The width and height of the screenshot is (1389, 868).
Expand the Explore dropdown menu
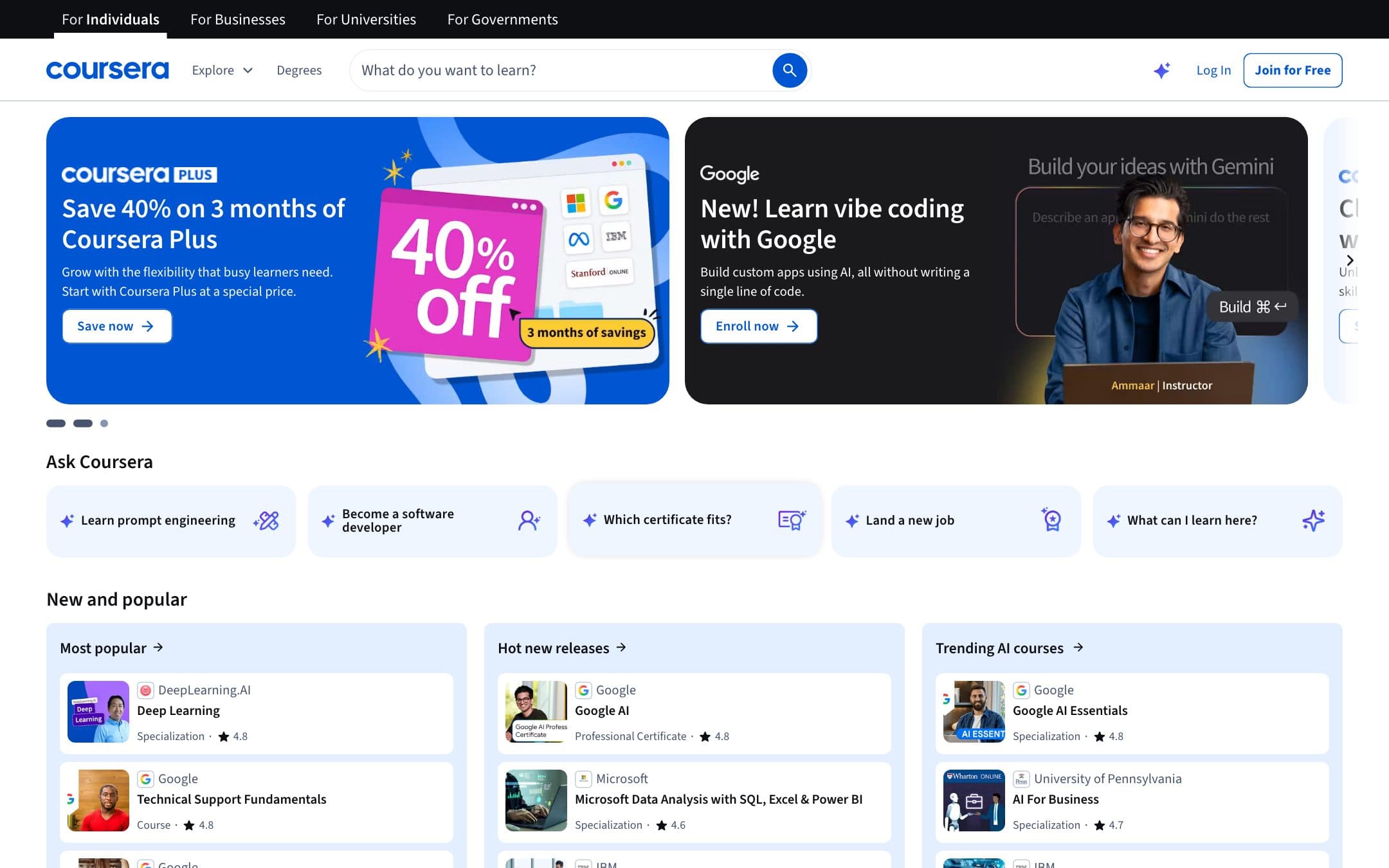222,70
